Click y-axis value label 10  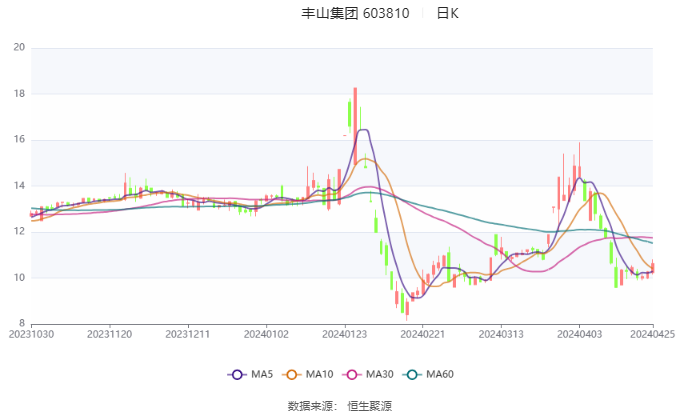point(19,278)
